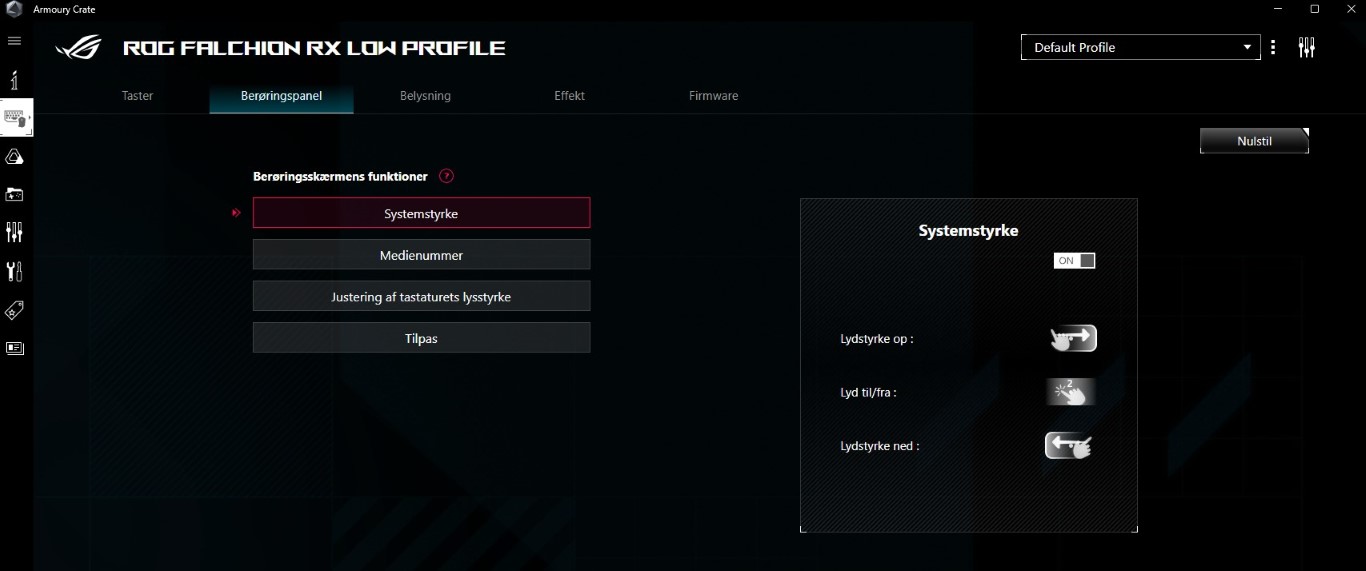Click the Lyd til/fra label
Image resolution: width=1366 pixels, height=571 pixels.
pos(868,393)
